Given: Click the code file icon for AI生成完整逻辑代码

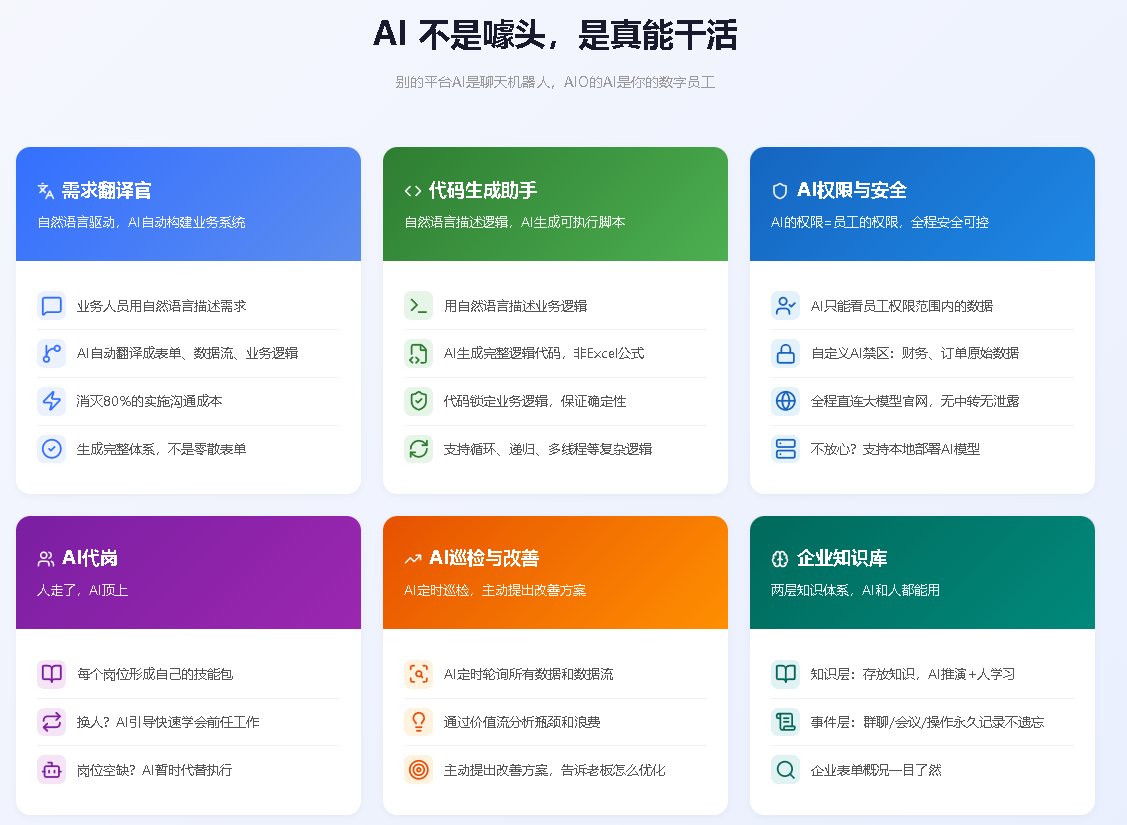Looking at the screenshot, I should [418, 354].
